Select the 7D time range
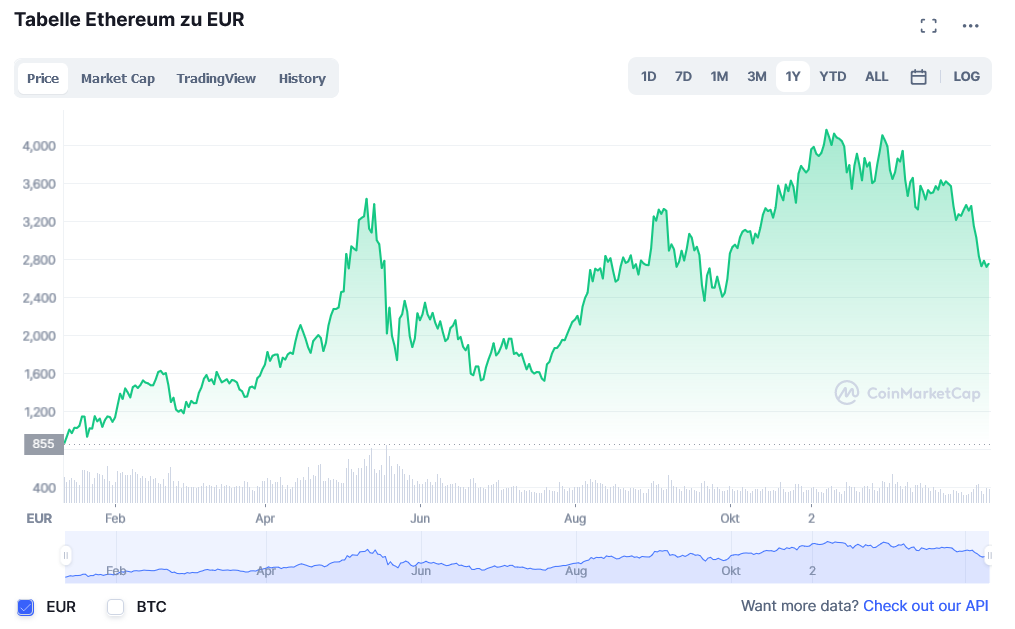The image size is (1015, 629). tap(683, 76)
